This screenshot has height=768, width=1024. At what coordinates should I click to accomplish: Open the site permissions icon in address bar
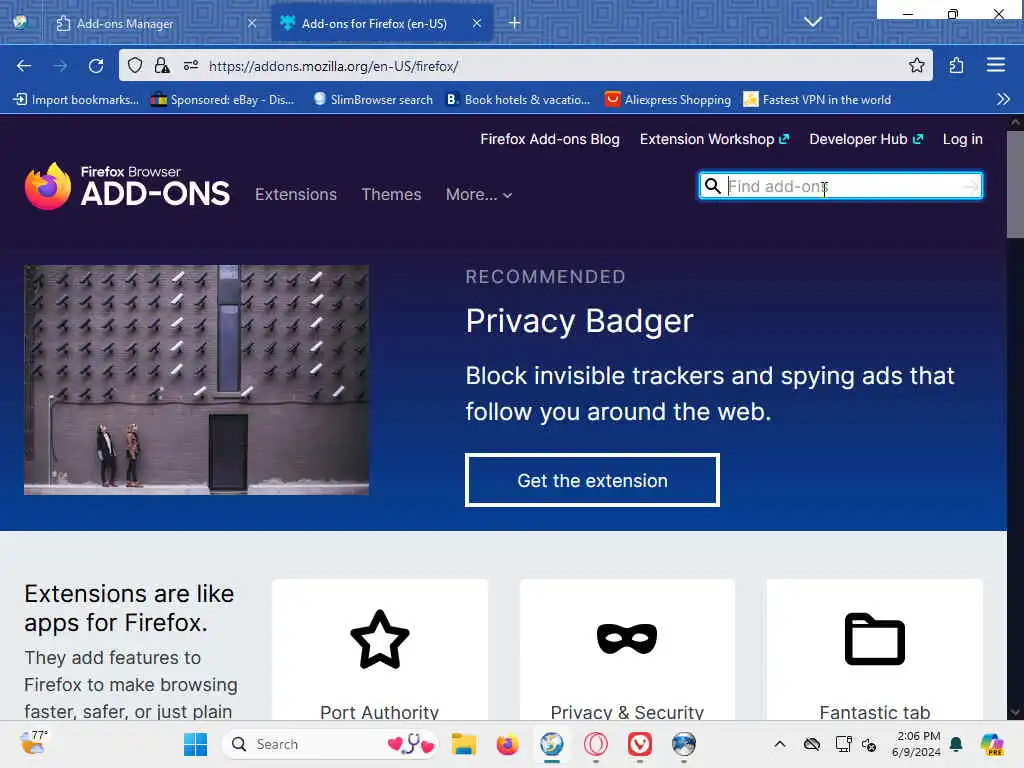[191, 65]
